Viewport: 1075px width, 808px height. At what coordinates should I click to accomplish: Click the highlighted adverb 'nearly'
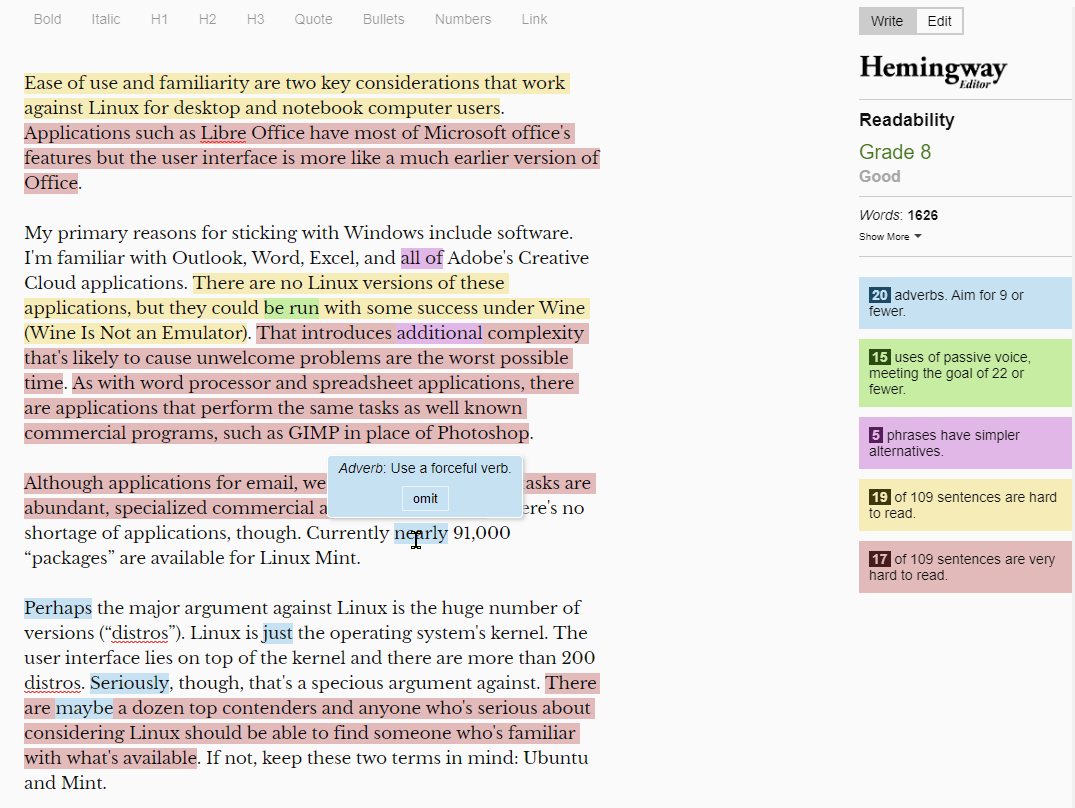point(421,532)
